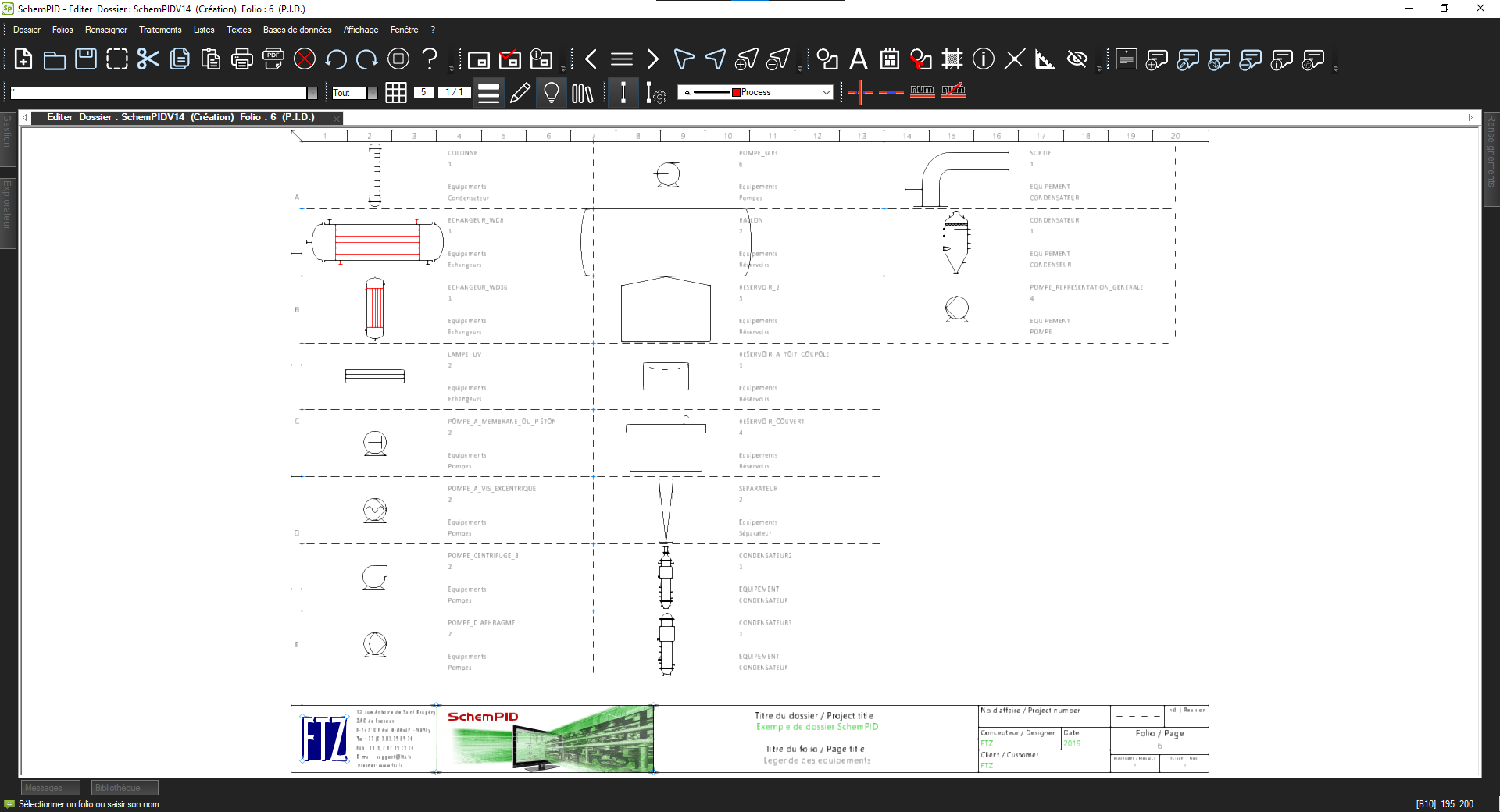
Task: Click the export to PDF icon
Action: [273, 59]
